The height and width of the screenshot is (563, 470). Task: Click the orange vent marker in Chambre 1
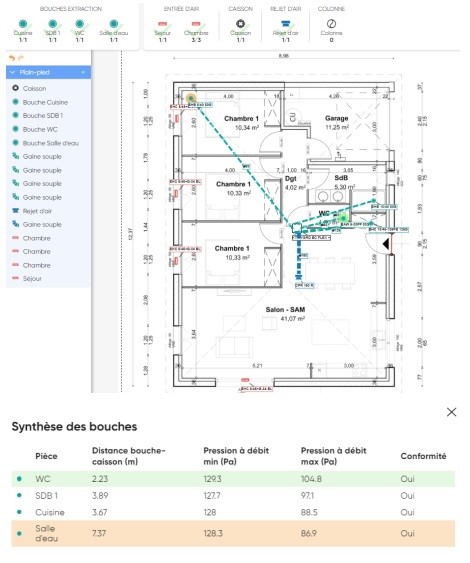click(191, 98)
